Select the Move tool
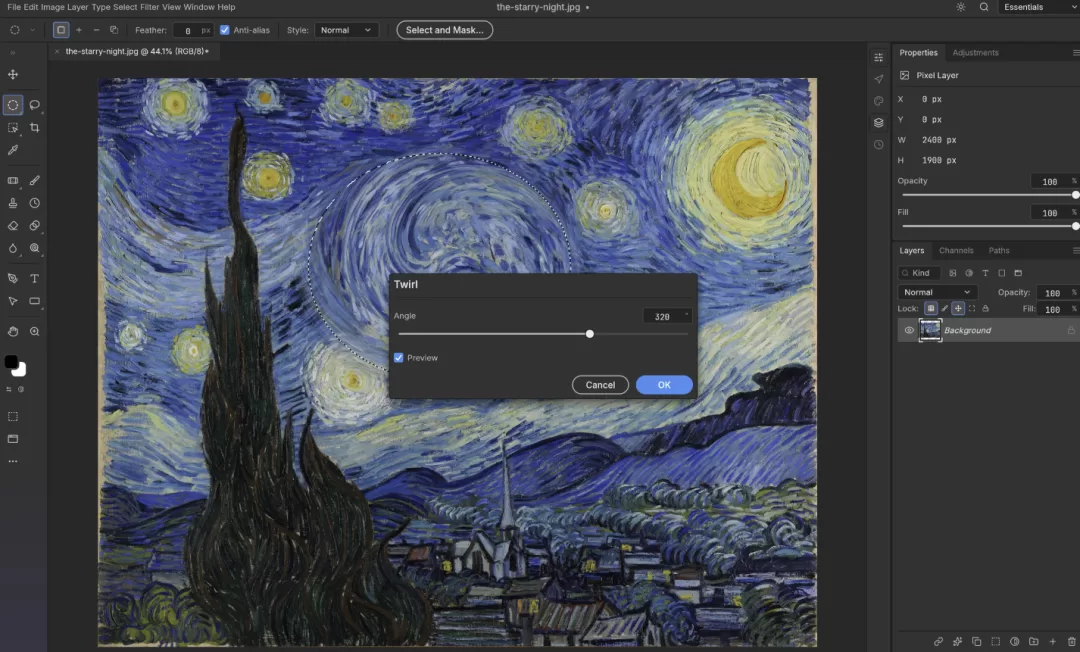This screenshot has width=1080, height=652. (12, 74)
